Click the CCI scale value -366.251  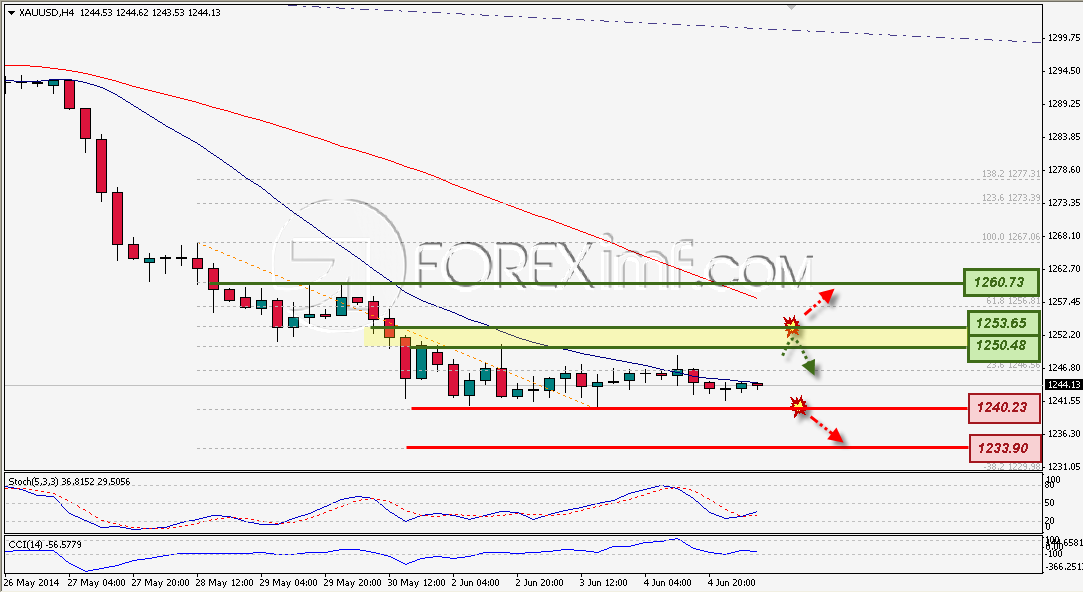1064,567
